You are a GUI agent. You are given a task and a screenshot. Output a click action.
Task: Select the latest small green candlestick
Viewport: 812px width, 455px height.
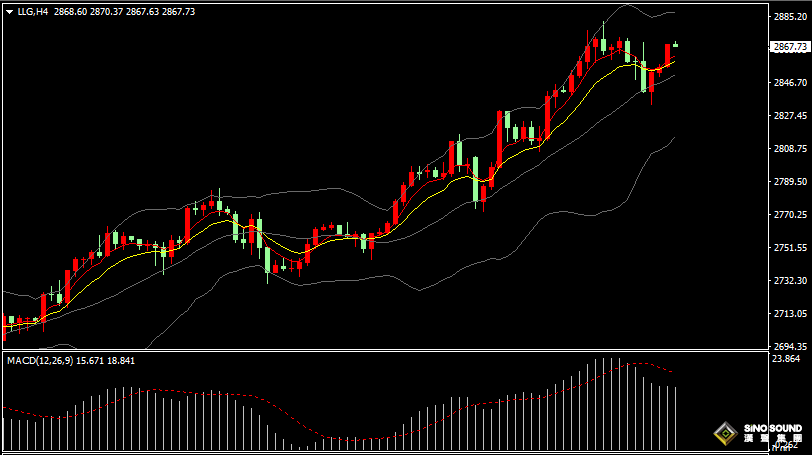[x=676, y=44]
